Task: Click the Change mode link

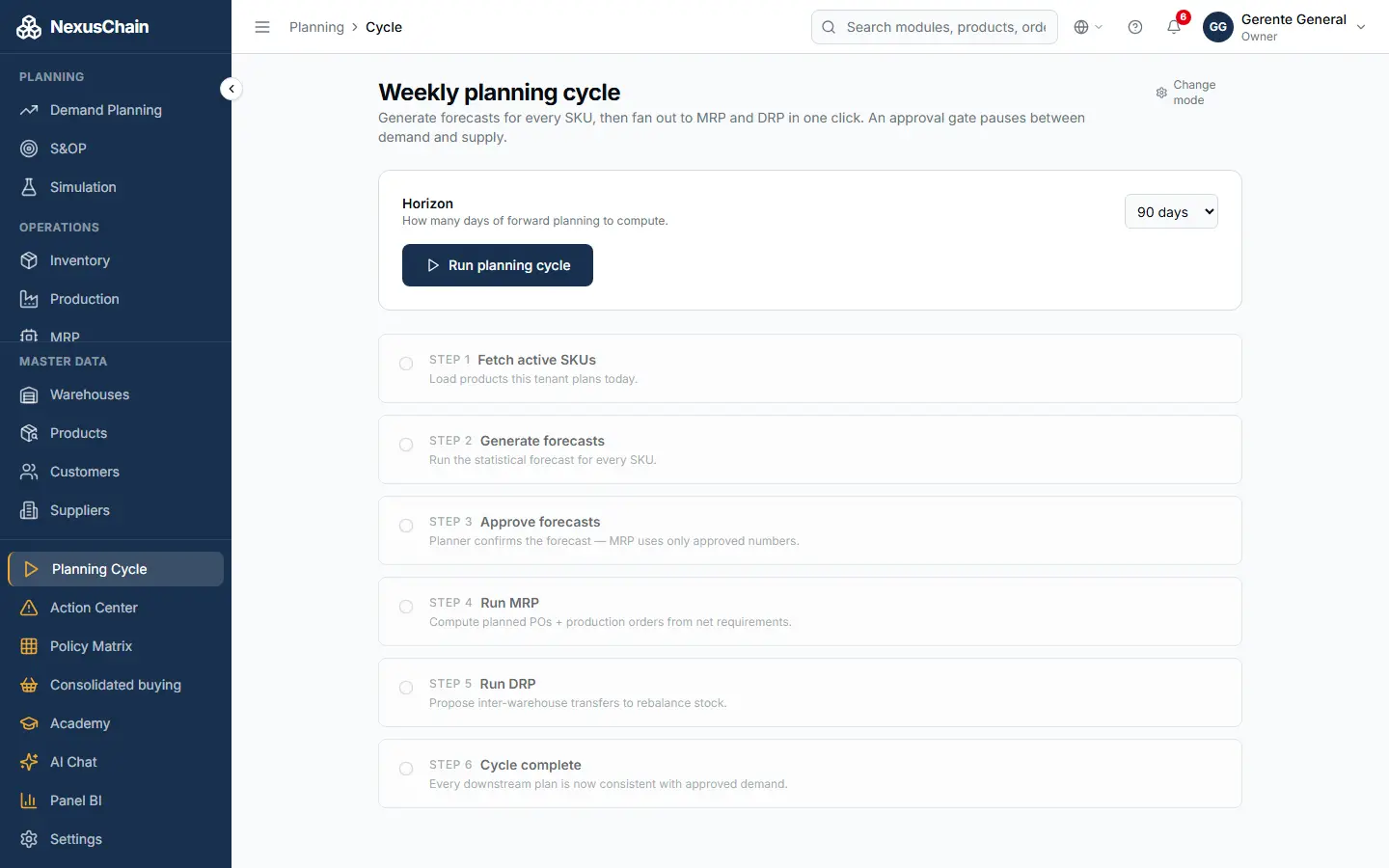Action: coord(1186,93)
